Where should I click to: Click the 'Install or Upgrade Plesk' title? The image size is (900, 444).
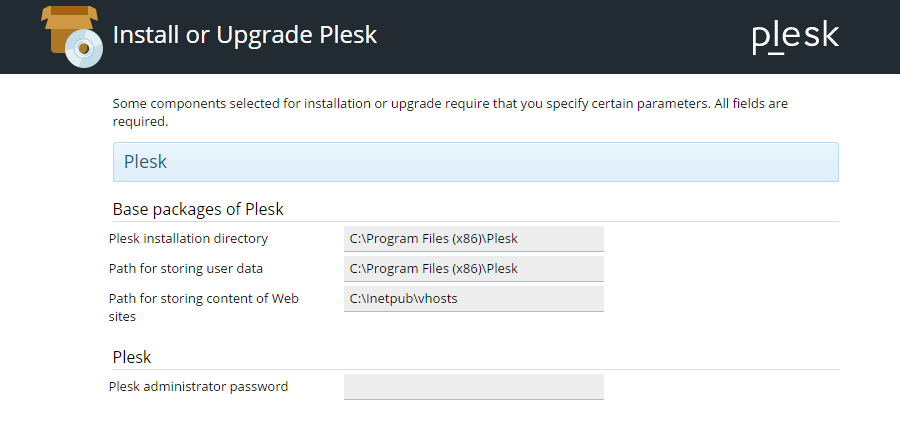[x=244, y=34]
